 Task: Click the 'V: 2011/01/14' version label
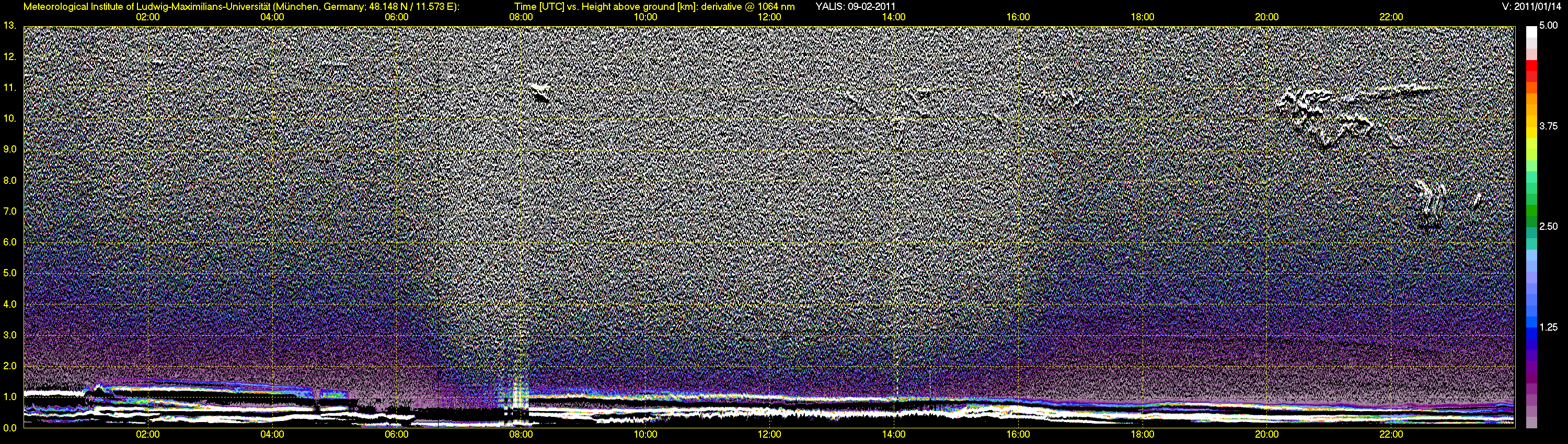[x=1534, y=7]
